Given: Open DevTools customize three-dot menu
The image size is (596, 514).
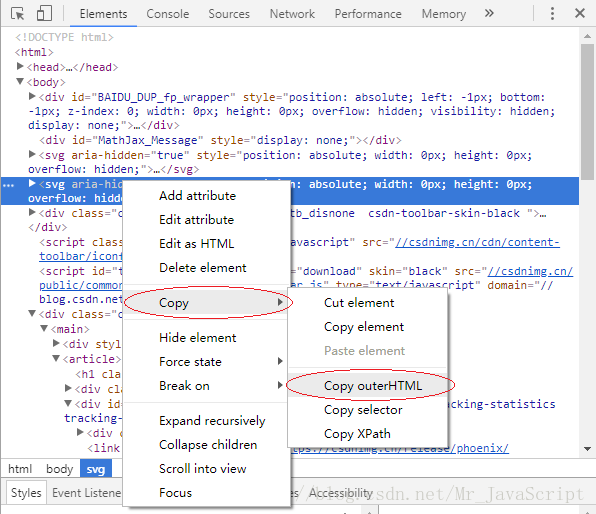Looking at the screenshot, I should click(x=552, y=13).
